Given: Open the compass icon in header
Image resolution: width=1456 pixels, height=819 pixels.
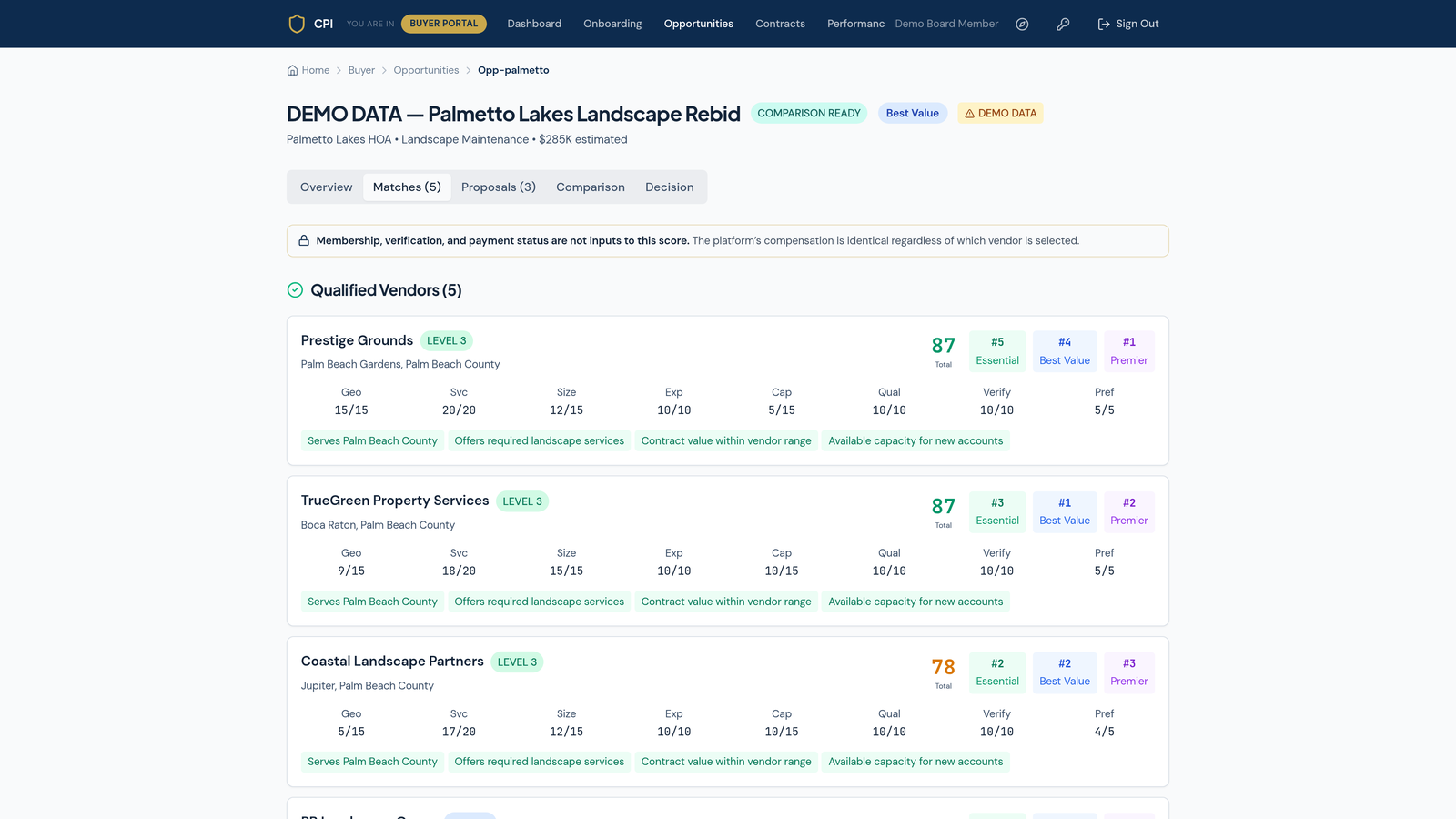Looking at the screenshot, I should [1022, 25].
